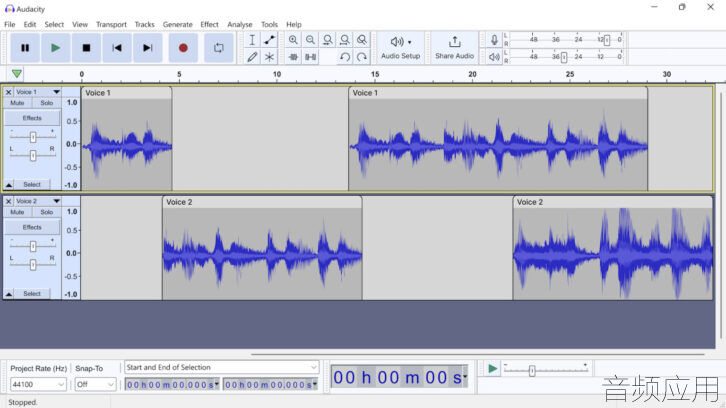Open the Help menu

pyautogui.click(x=294, y=25)
